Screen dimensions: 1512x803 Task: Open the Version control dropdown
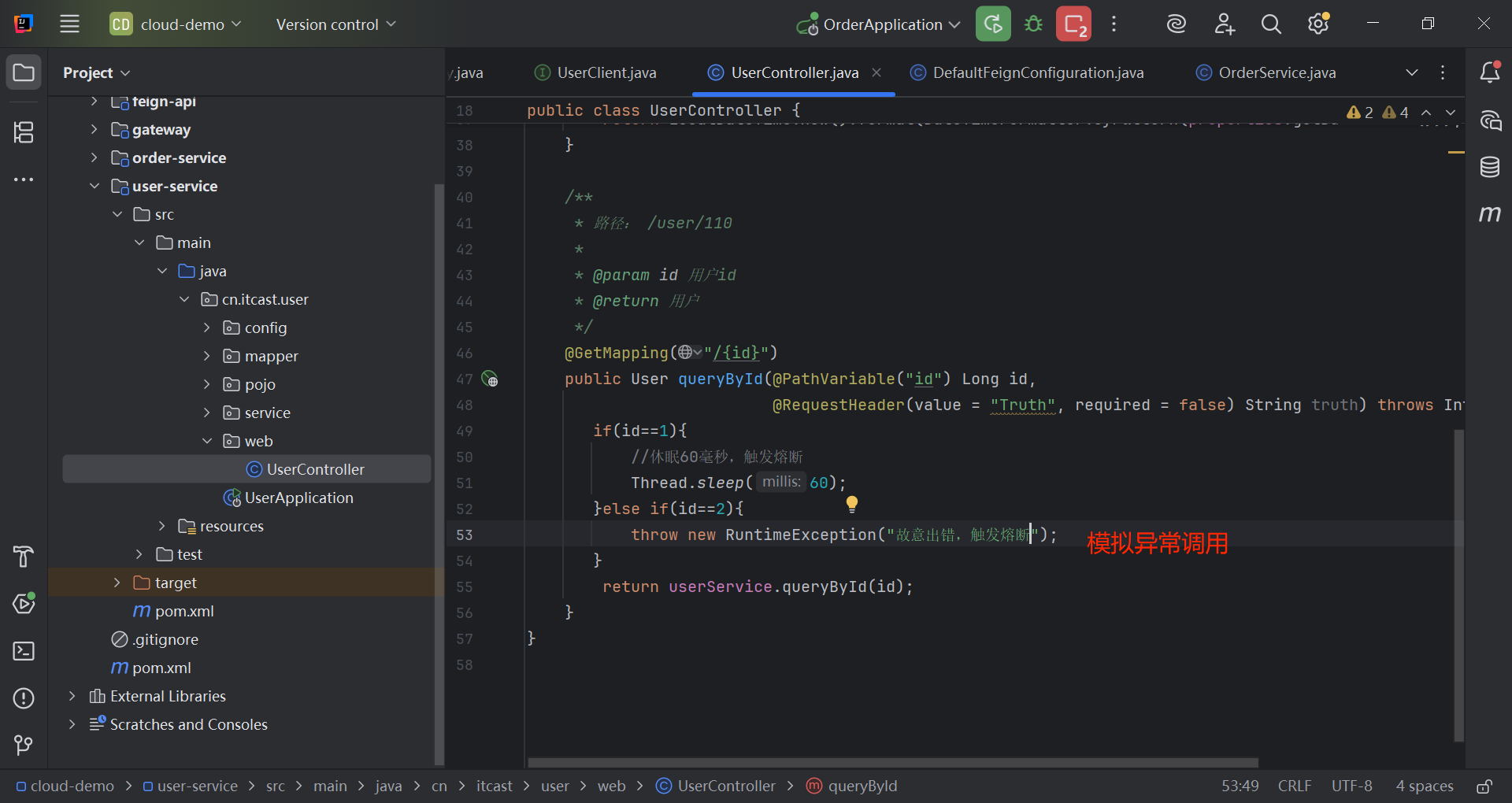point(335,24)
